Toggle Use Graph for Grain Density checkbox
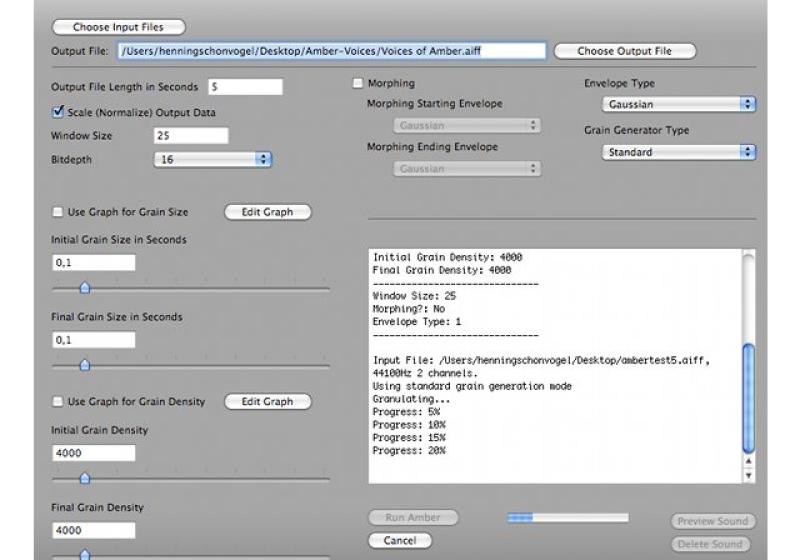 pyautogui.click(x=57, y=402)
